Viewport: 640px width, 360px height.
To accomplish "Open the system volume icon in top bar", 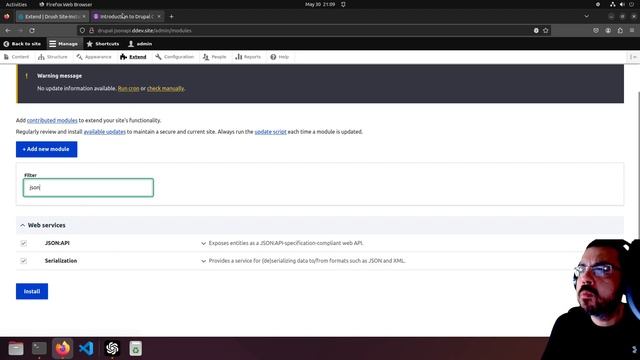I will point(622,4).
